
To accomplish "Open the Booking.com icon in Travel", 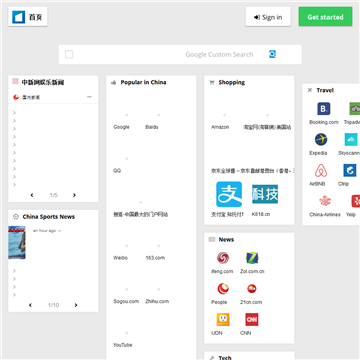I will (323, 109).
